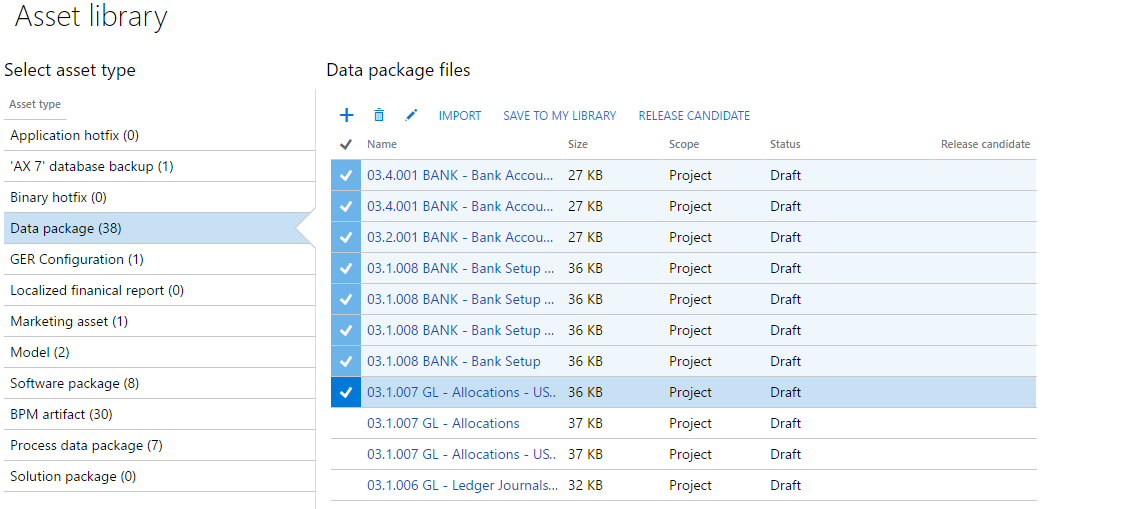Uncheck the 03.2.001 BANK row checkbox
This screenshot has width=1138, height=509.
346,238
